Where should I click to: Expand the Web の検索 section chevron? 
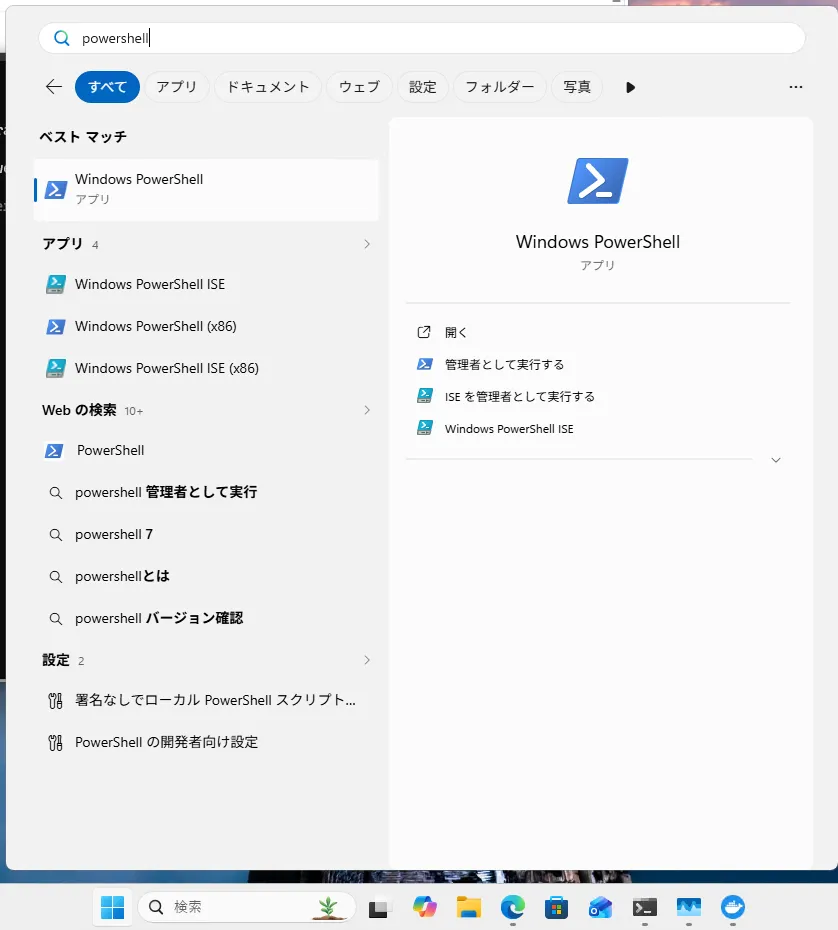[367, 410]
